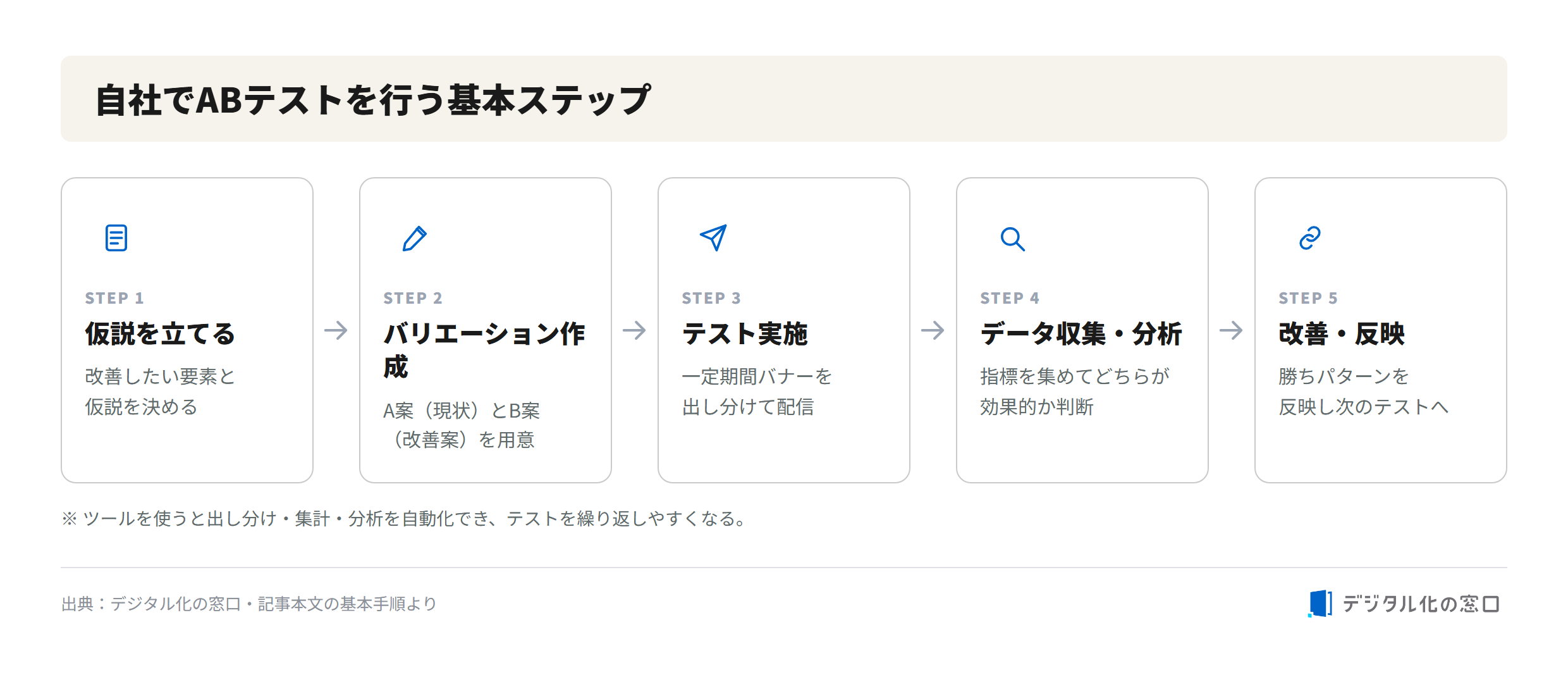Click the STEP 4 label
Image resolution: width=1568 pixels, height=677 pixels.
click(1010, 298)
